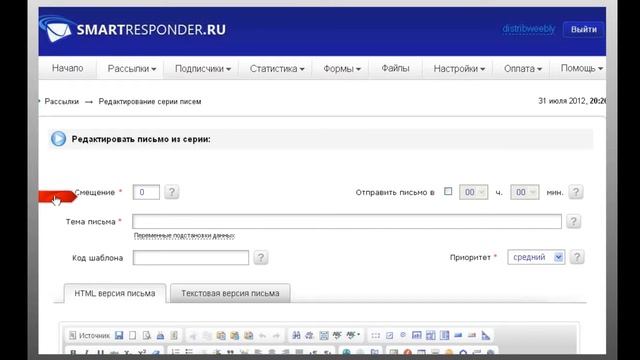This screenshot has height=360, width=640.
Task: Open the Приоритет средний dropdown
Action: [536, 257]
